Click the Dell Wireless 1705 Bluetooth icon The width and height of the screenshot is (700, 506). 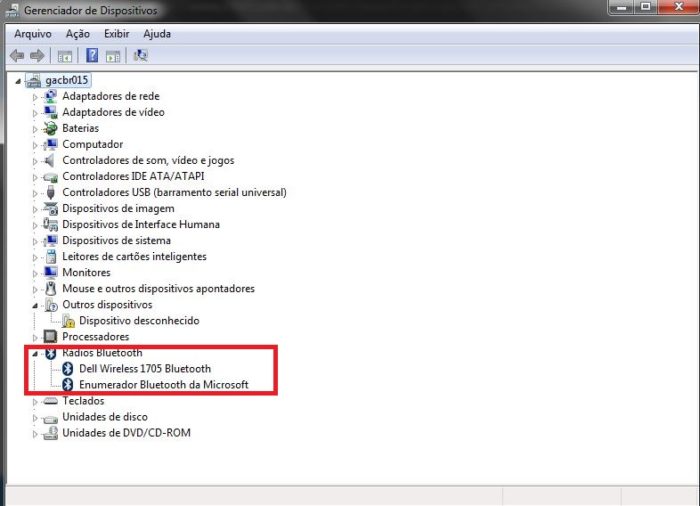click(x=67, y=368)
